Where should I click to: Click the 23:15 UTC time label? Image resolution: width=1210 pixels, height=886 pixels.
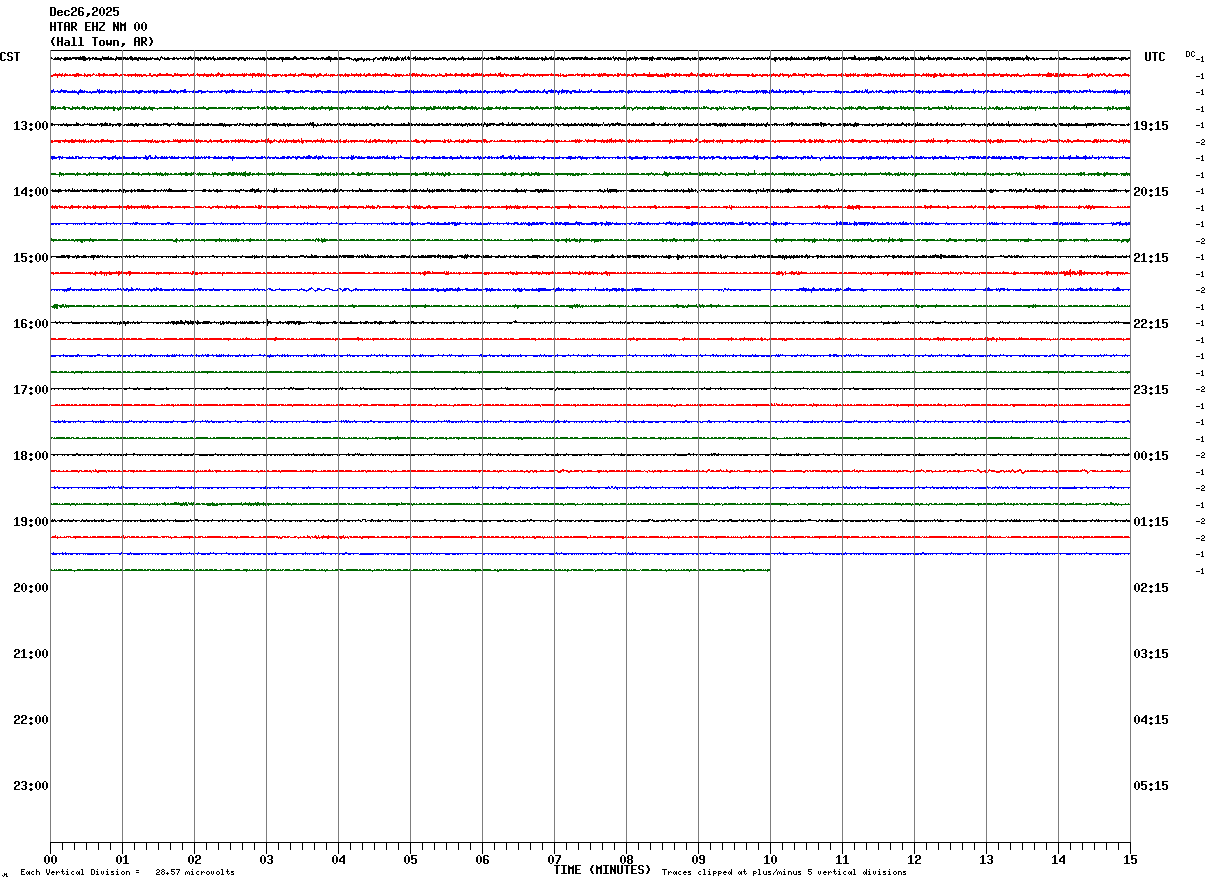click(1150, 390)
